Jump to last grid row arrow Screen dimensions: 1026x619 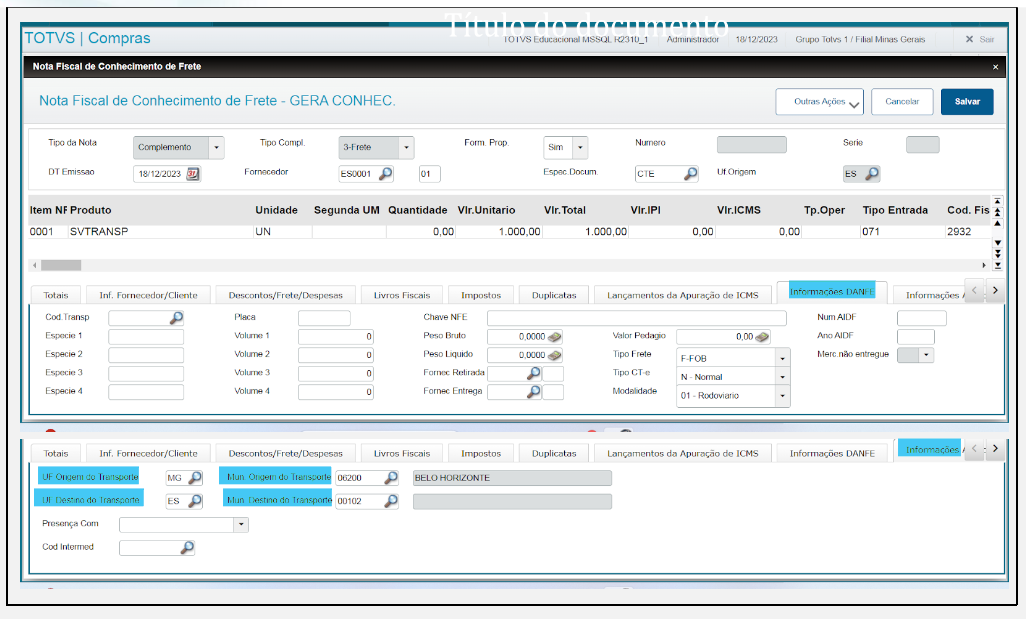click(x=997, y=266)
